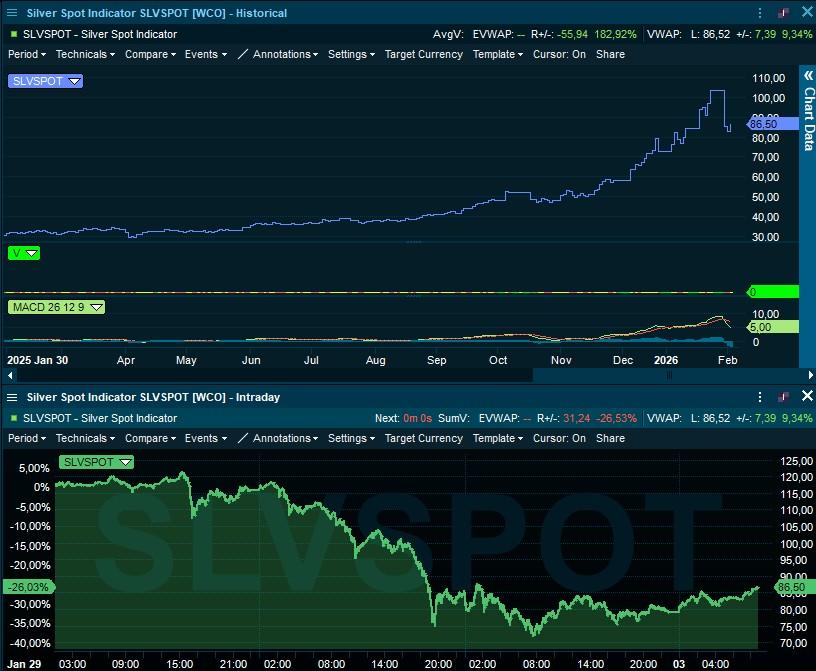Image resolution: width=816 pixels, height=671 pixels.
Task: Click the Intraday panel three-dot options icon
Action: [x=761, y=397]
